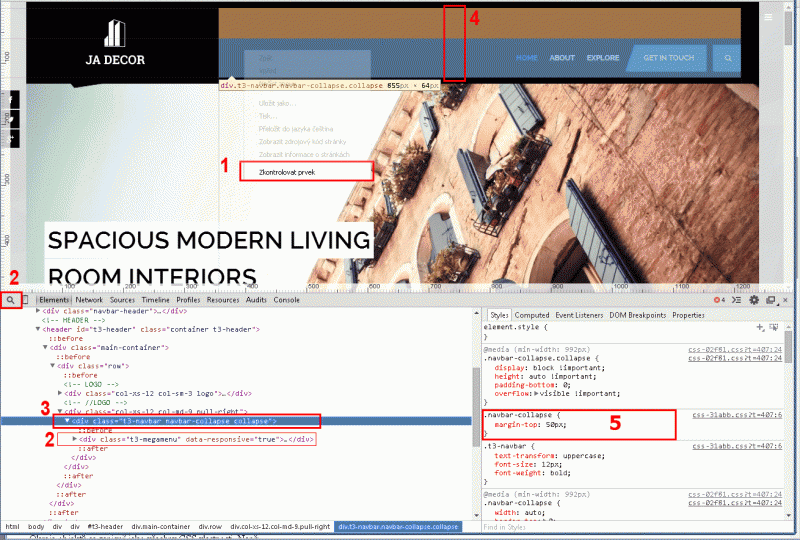
Task: Click the dock/undock window icon
Action: [x=771, y=300]
